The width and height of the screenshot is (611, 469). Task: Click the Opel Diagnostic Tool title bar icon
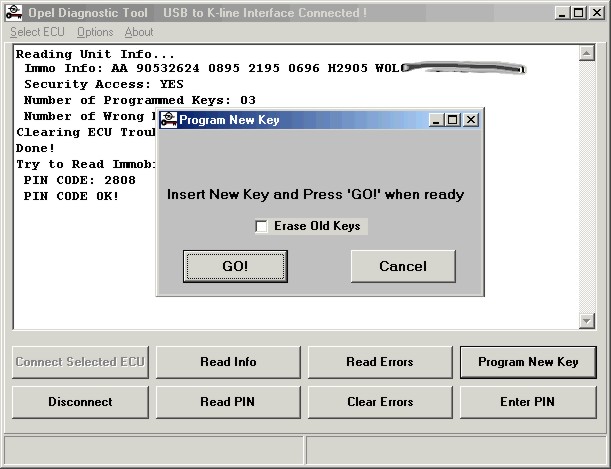14,12
